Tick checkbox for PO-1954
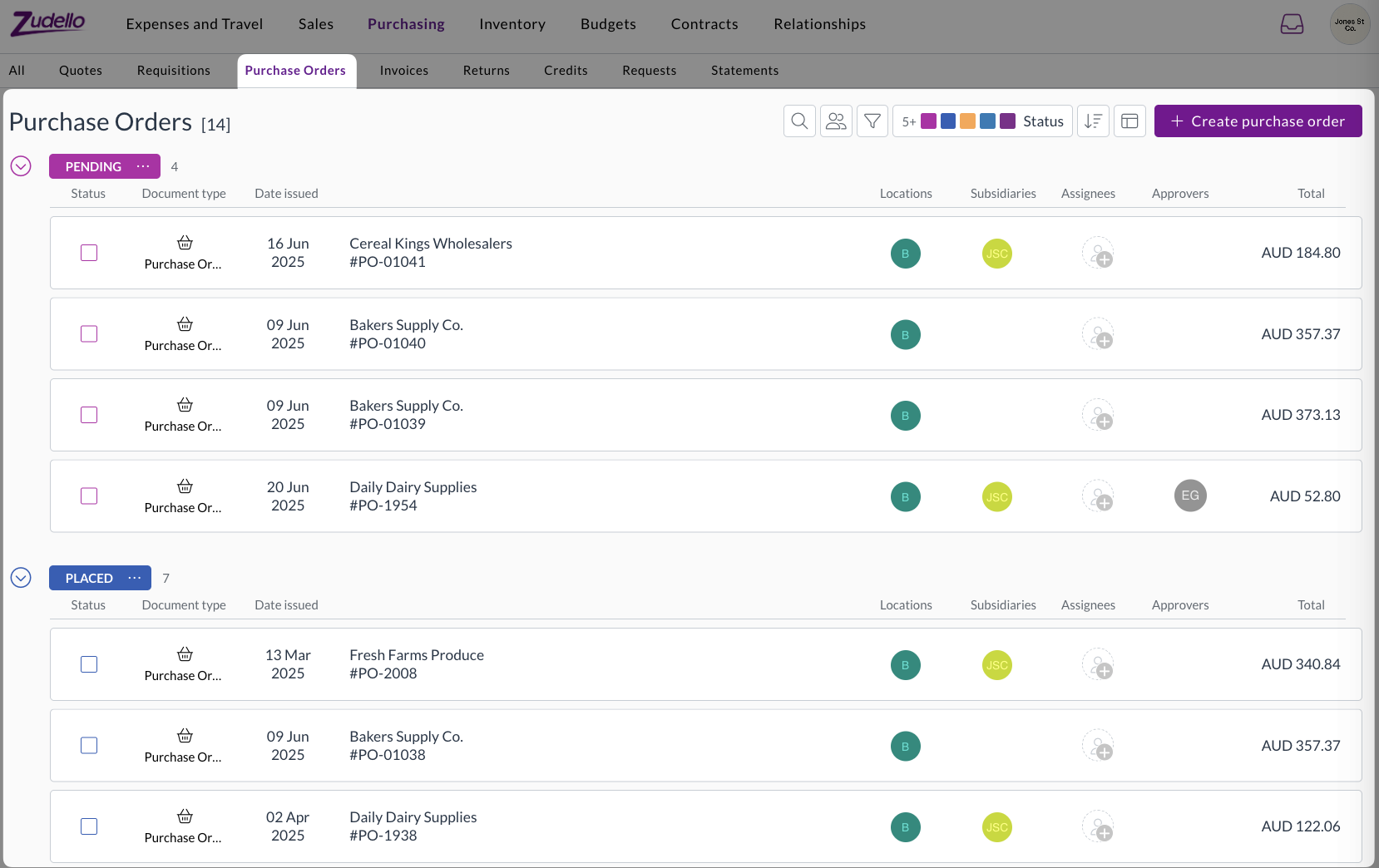The image size is (1379, 868). (x=89, y=496)
